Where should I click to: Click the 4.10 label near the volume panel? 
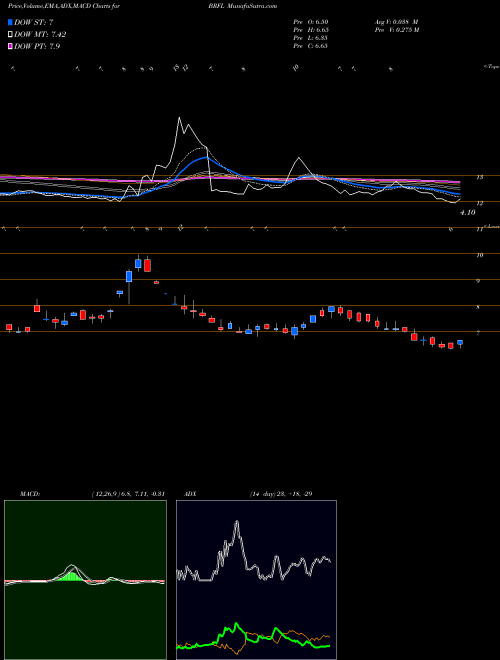[x=468, y=213]
